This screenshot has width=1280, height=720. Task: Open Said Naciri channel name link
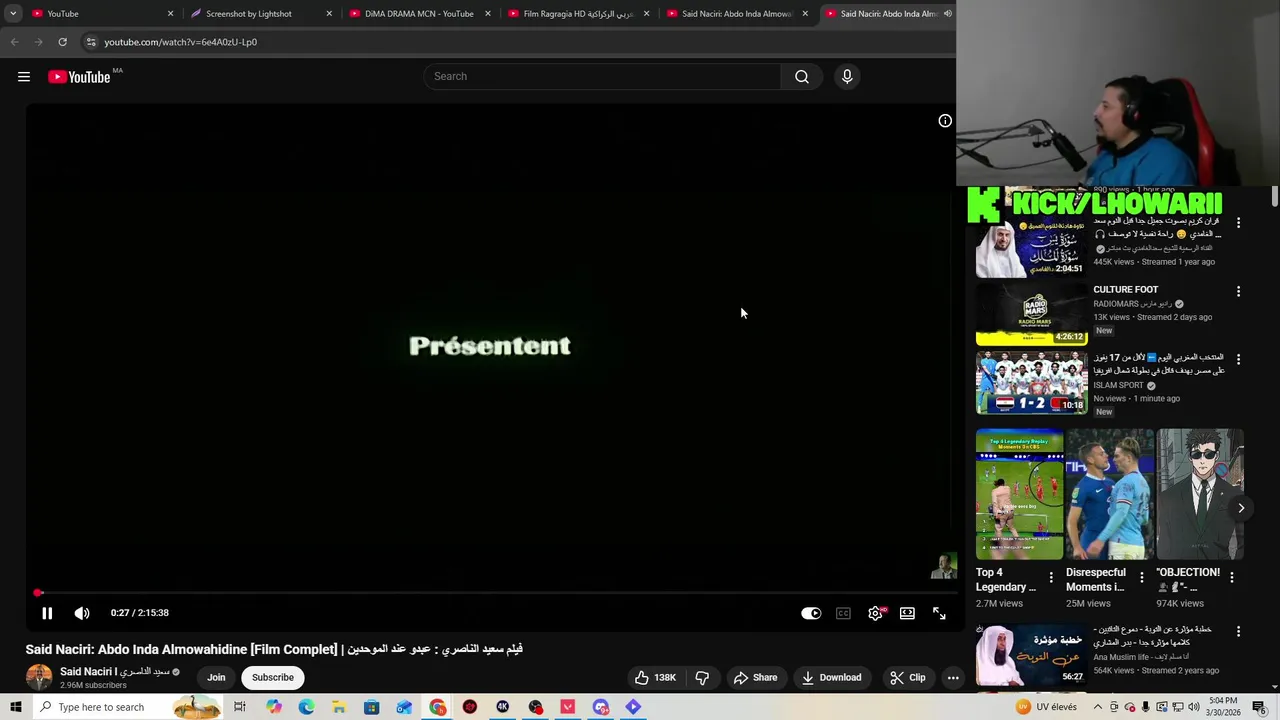115,672
